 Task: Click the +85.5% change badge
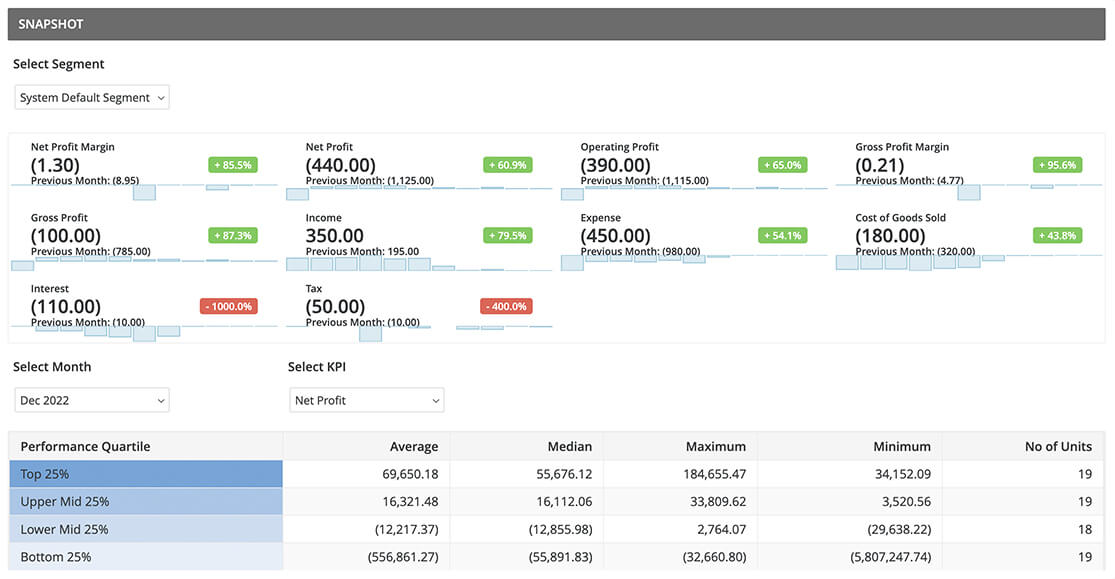tap(233, 165)
